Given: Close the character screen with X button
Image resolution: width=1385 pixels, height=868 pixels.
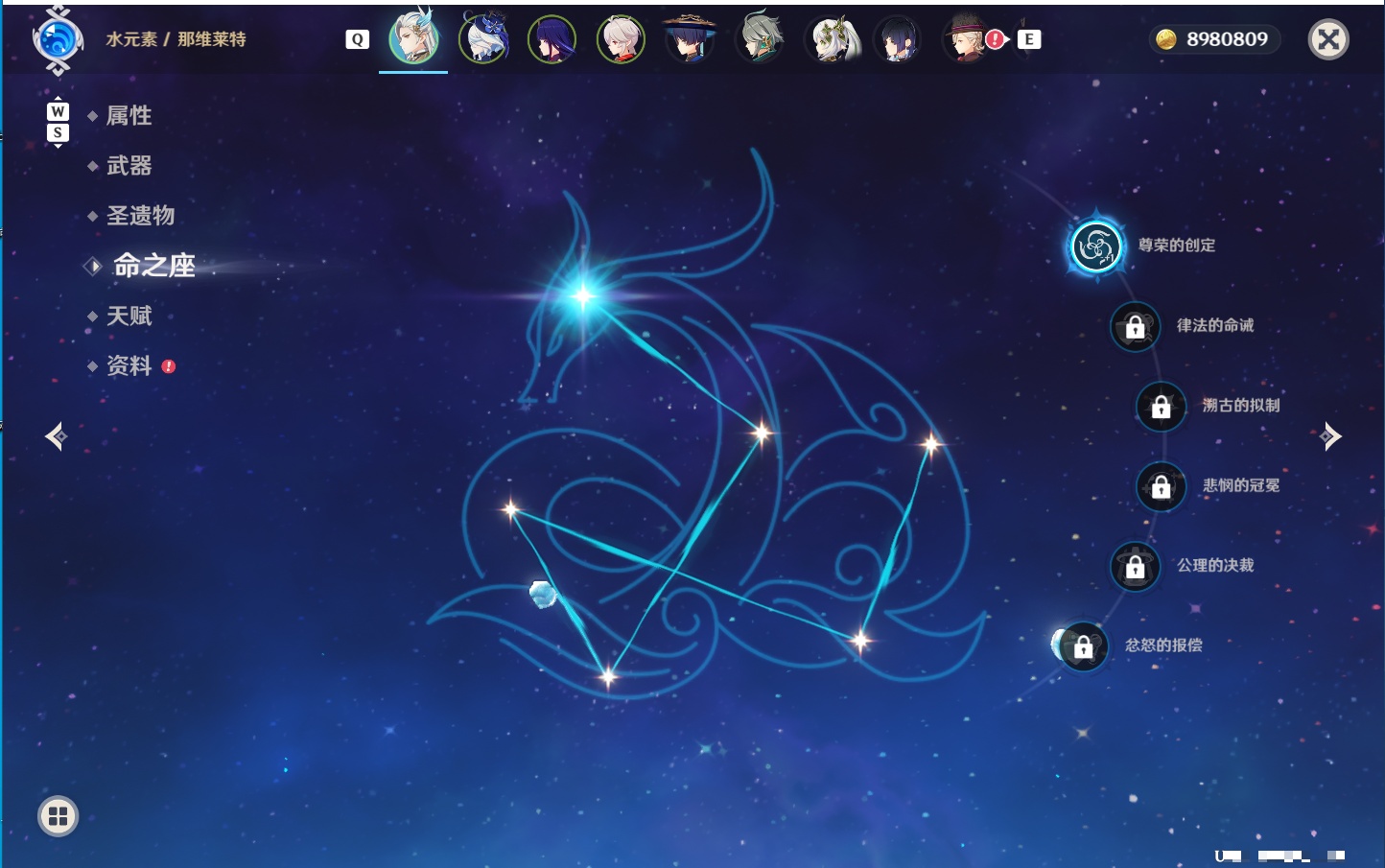Looking at the screenshot, I should pyautogui.click(x=1328, y=39).
